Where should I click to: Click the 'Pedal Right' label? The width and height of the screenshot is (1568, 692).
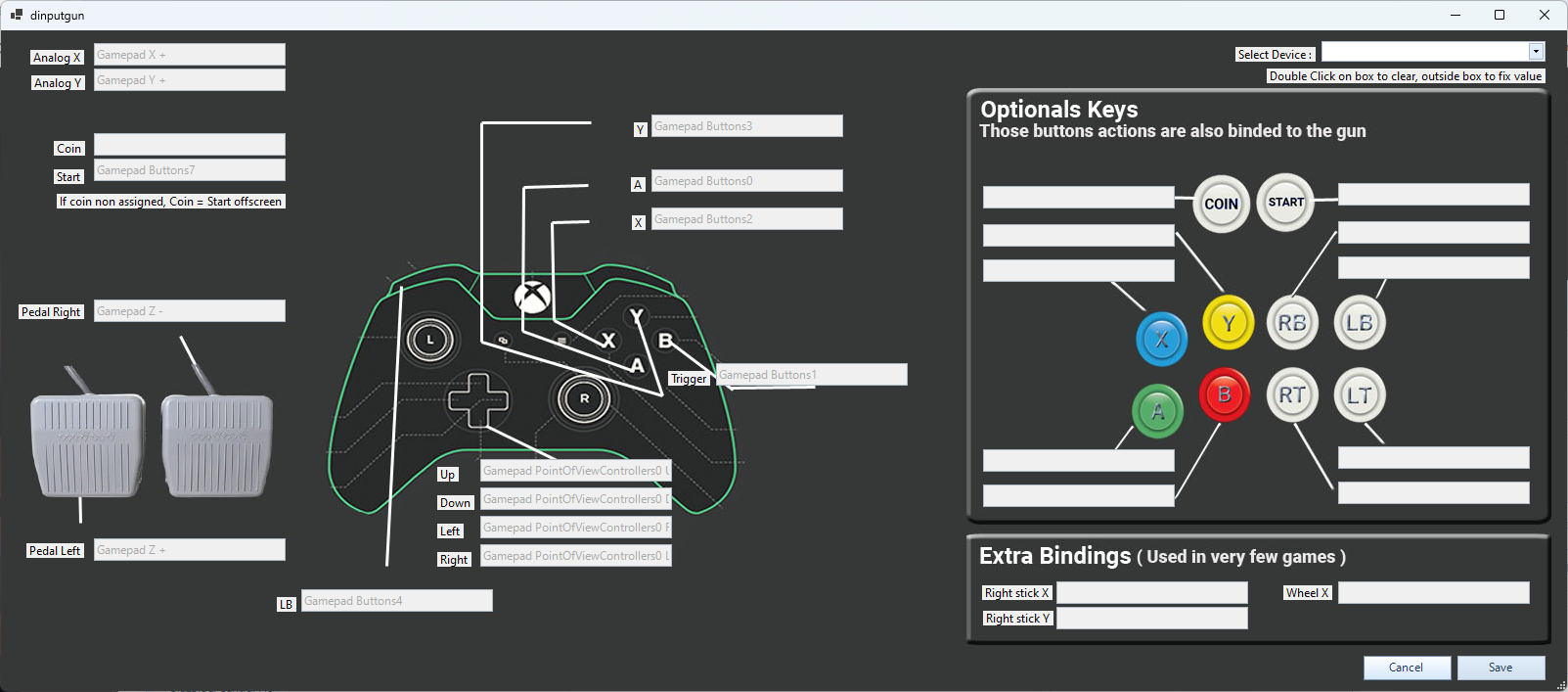coord(51,312)
